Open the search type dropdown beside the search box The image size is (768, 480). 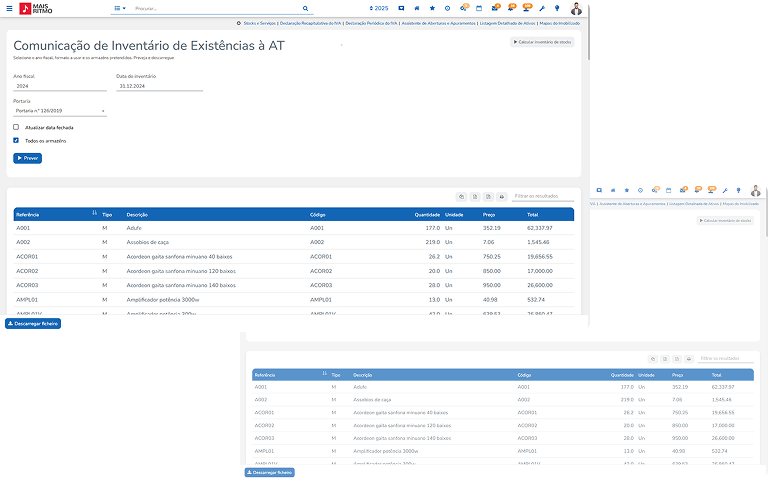pos(119,8)
